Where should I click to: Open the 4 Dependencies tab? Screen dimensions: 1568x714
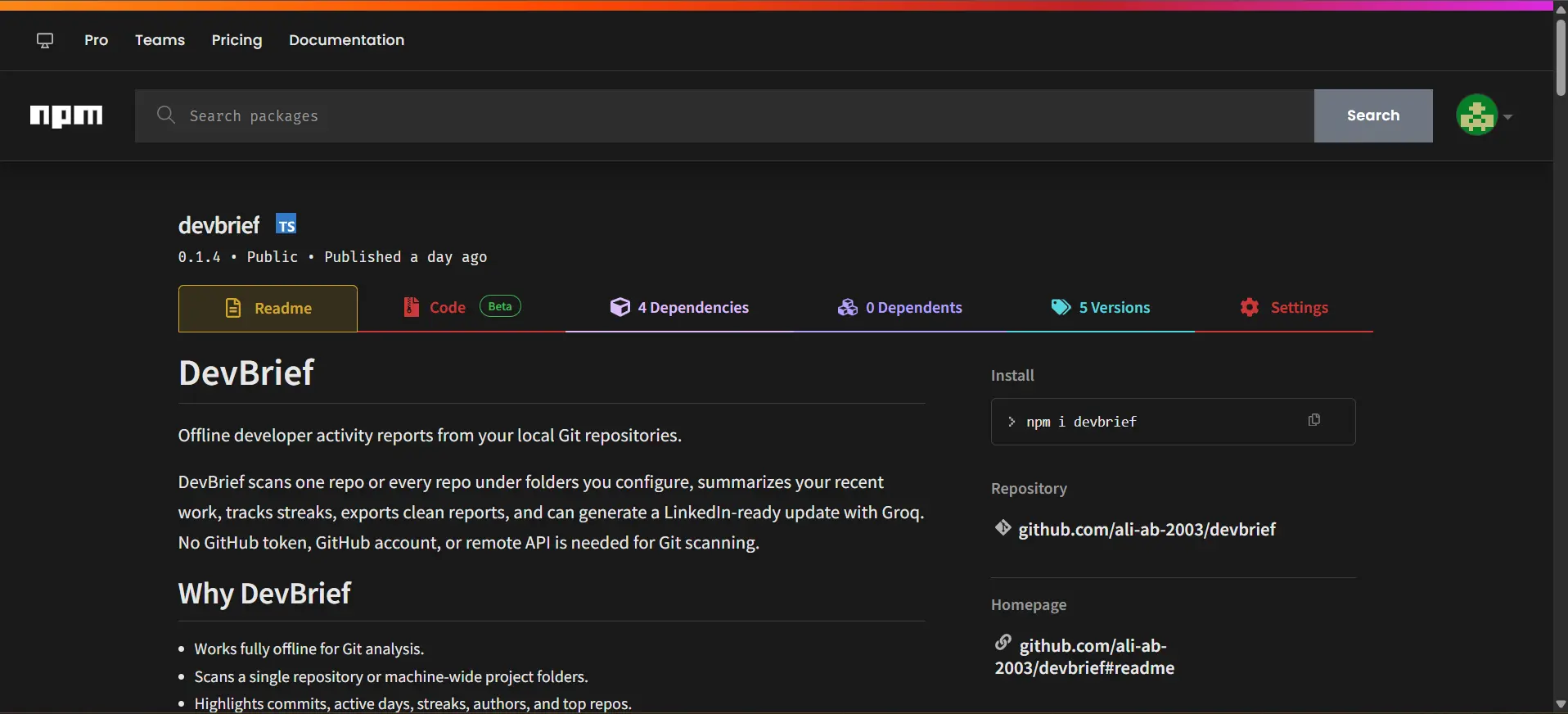679,308
